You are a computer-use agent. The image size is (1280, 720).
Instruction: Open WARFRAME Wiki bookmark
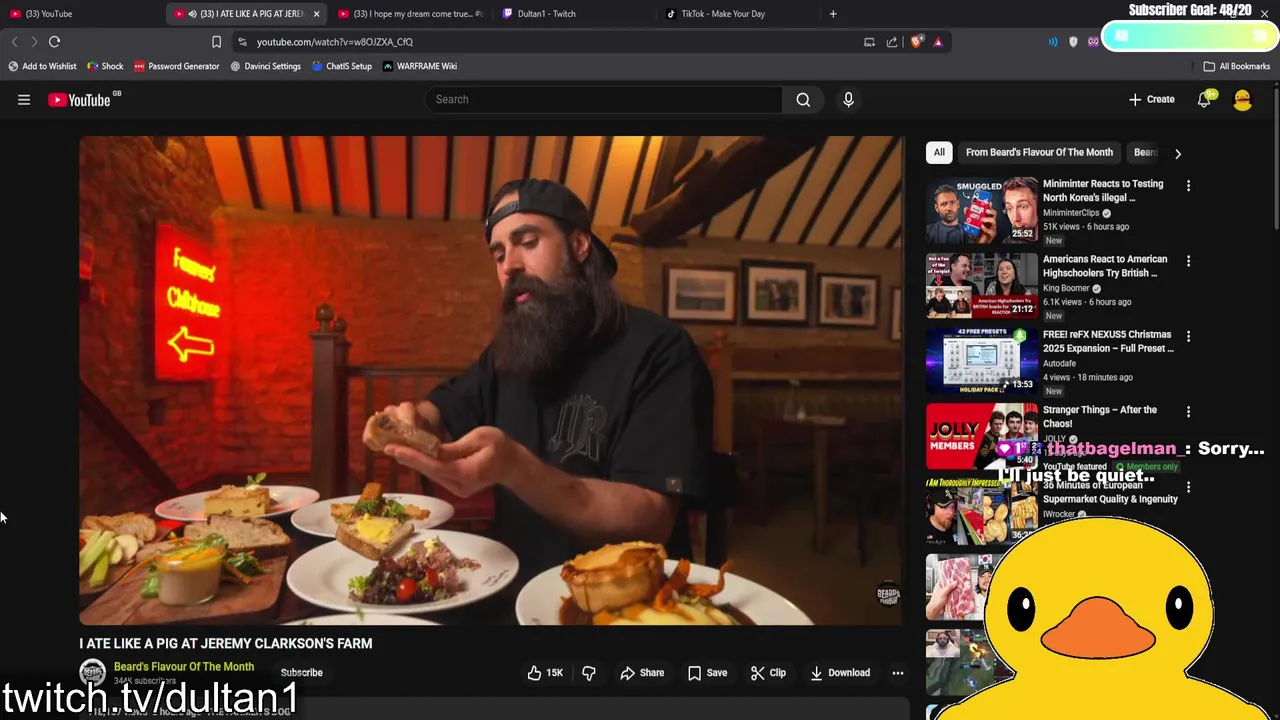coord(419,66)
